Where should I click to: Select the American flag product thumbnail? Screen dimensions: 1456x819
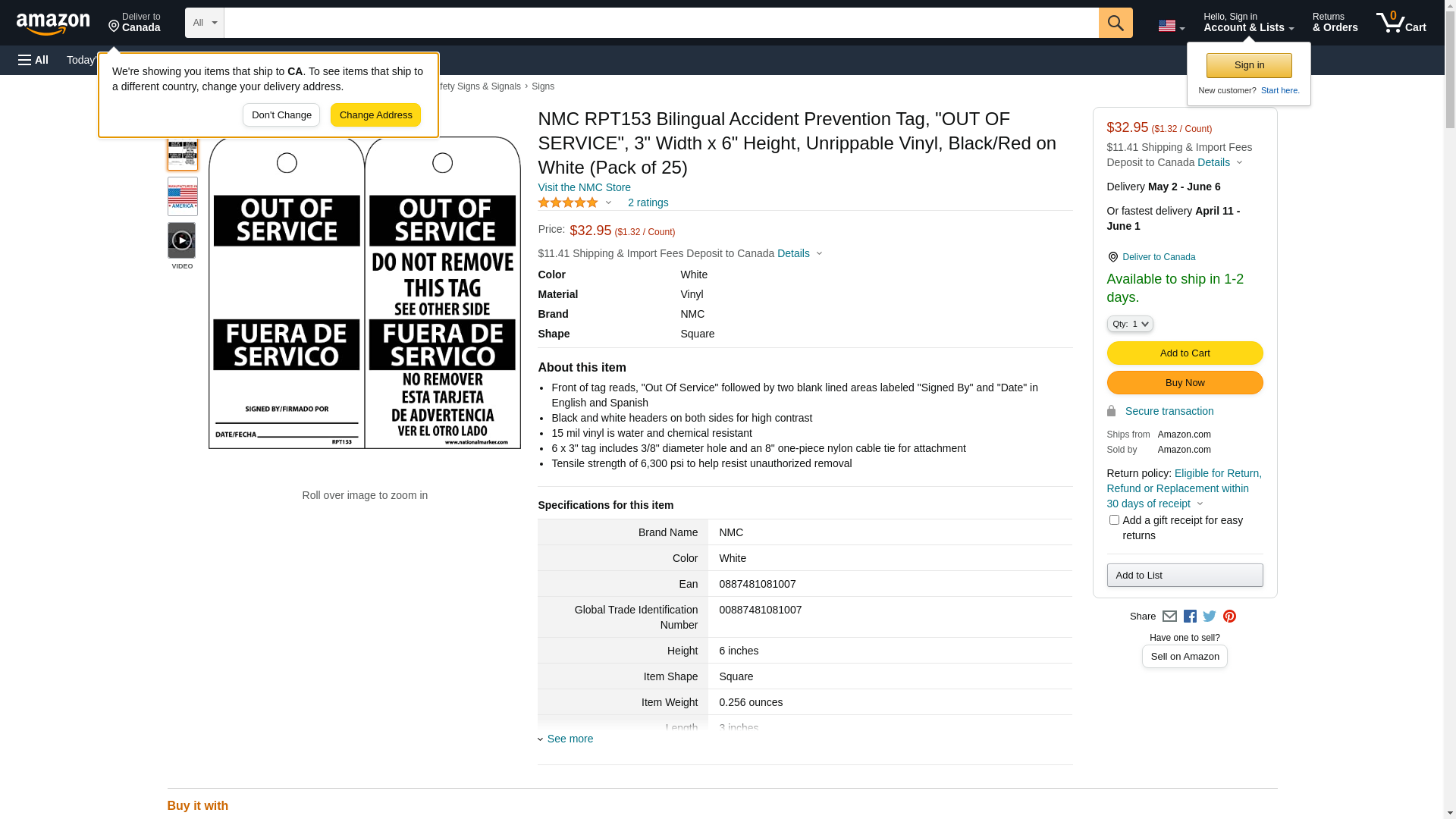(x=182, y=196)
